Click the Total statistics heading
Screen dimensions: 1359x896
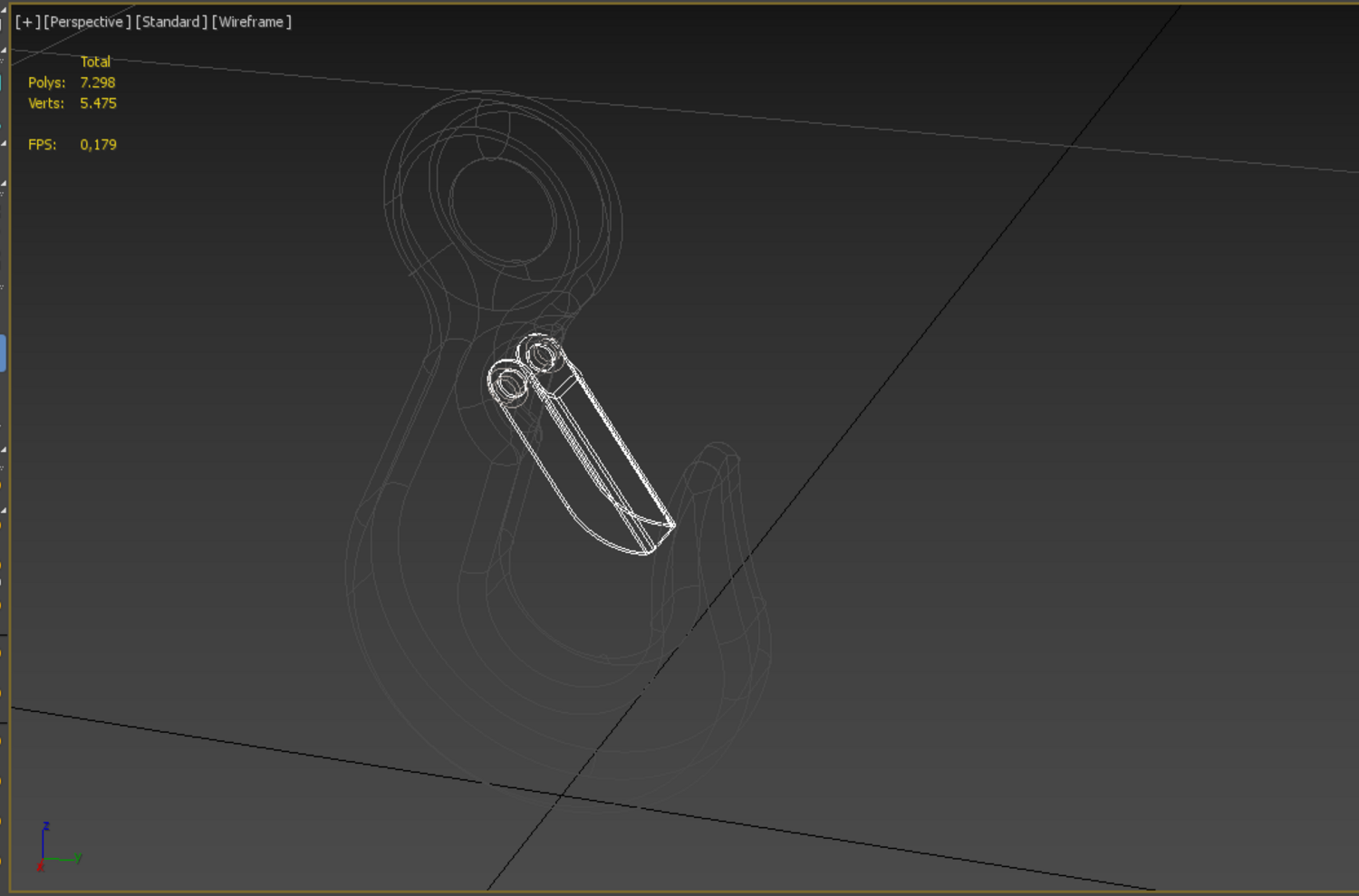(x=95, y=62)
